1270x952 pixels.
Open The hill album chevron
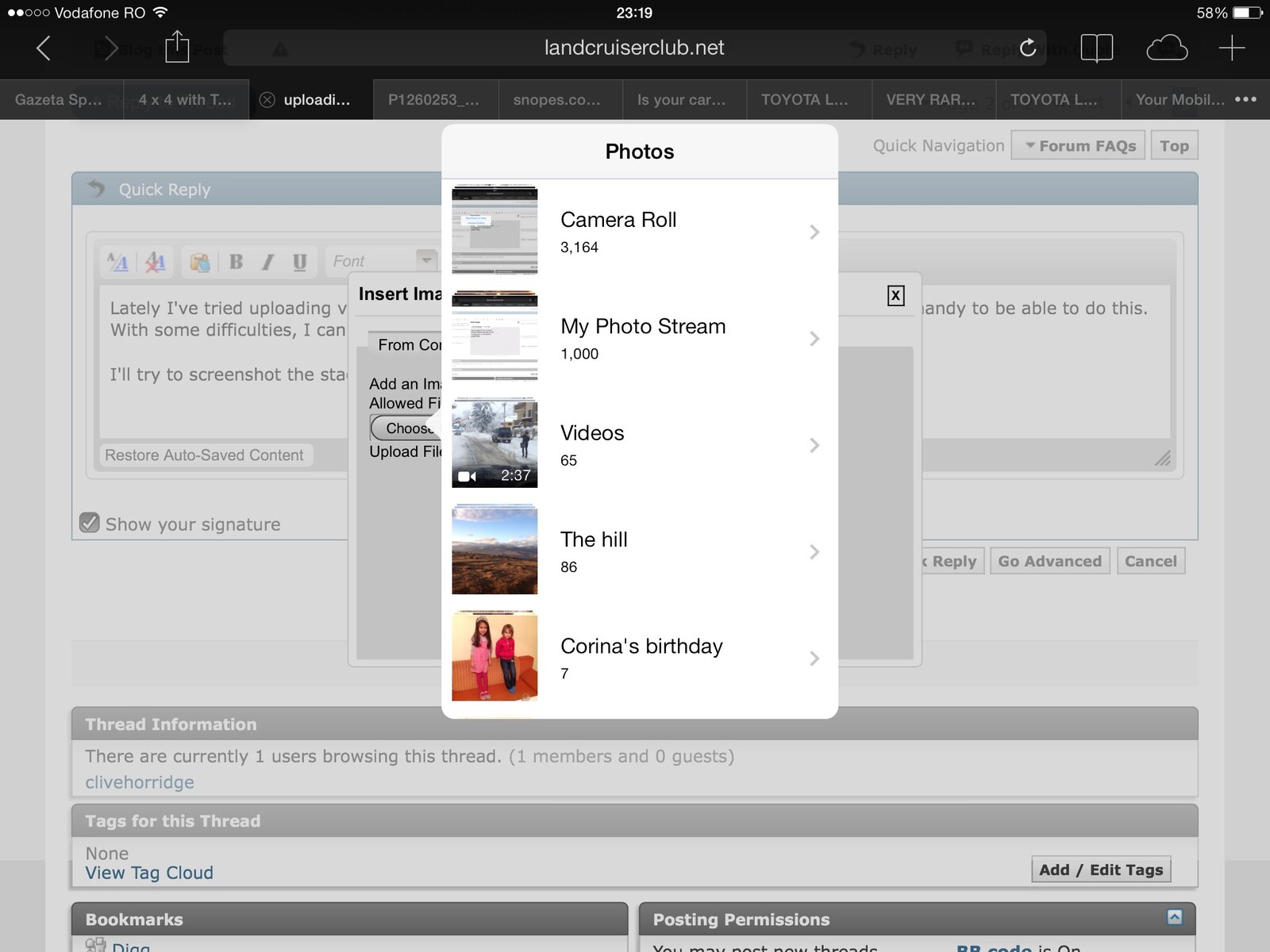coord(814,551)
